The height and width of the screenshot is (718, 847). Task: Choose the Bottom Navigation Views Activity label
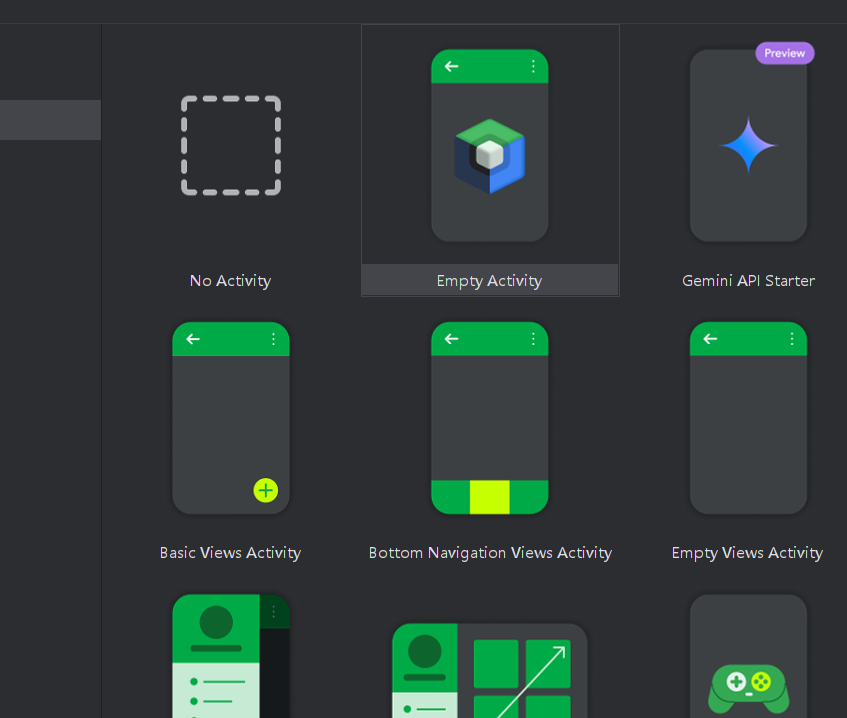tap(490, 553)
